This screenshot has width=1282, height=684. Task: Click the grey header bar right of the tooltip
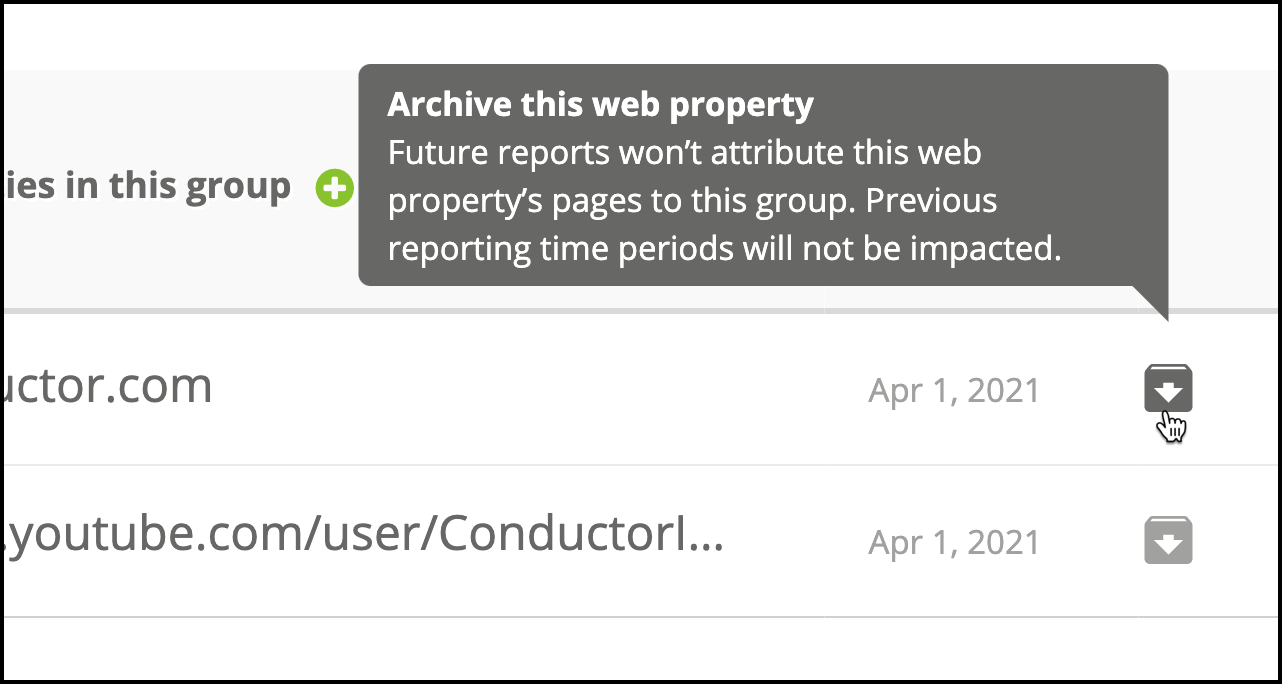[1223, 188]
